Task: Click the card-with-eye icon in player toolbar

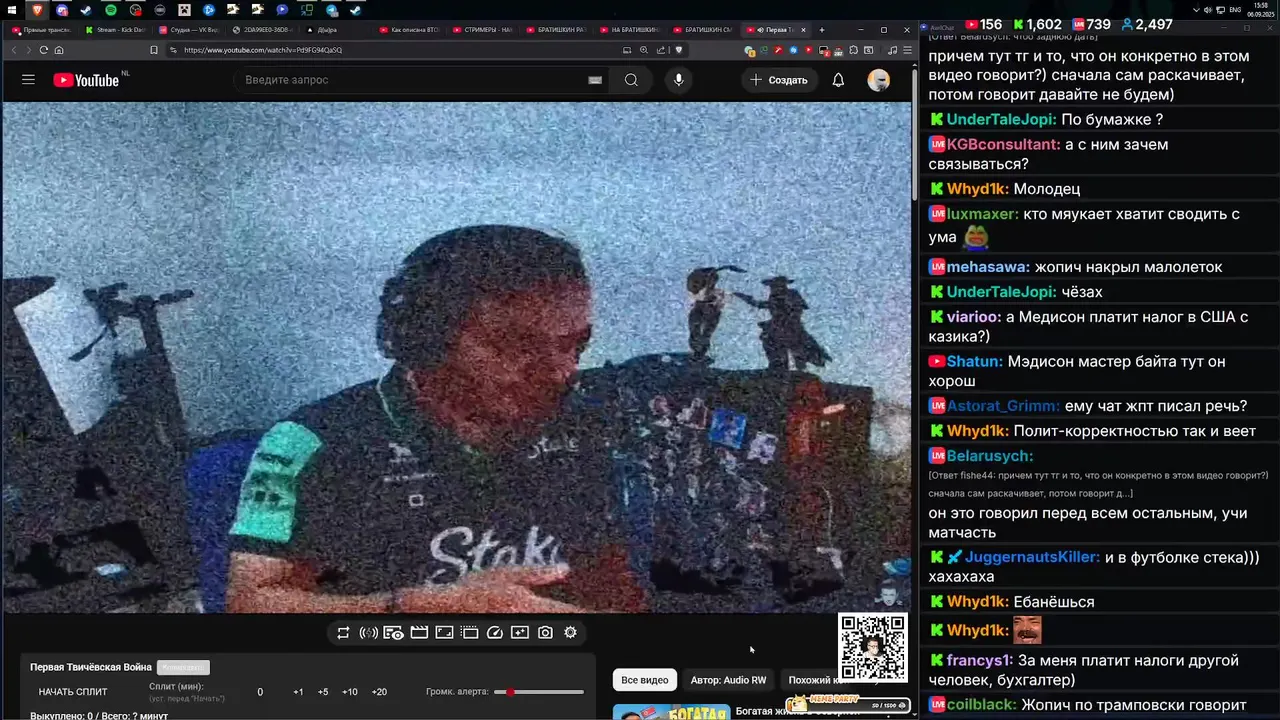Action: click(x=393, y=633)
